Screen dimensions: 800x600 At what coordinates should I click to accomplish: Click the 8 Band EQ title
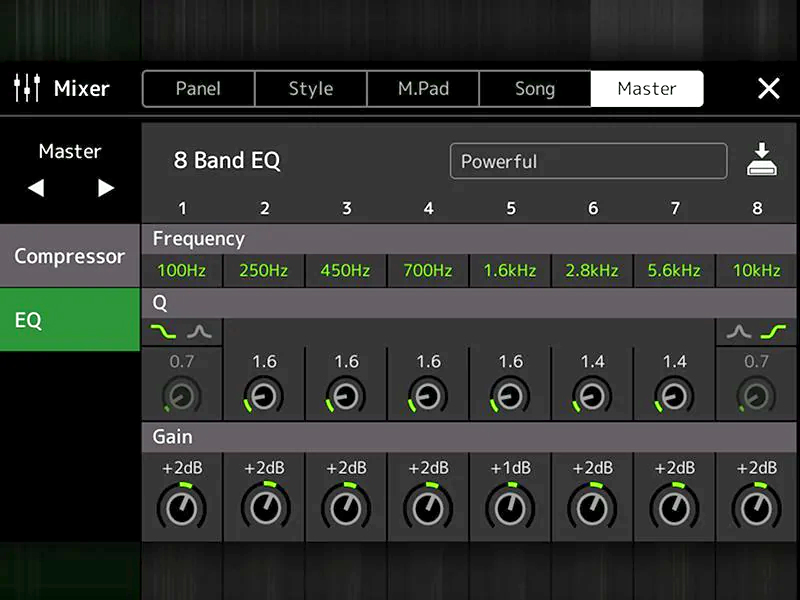click(x=227, y=160)
